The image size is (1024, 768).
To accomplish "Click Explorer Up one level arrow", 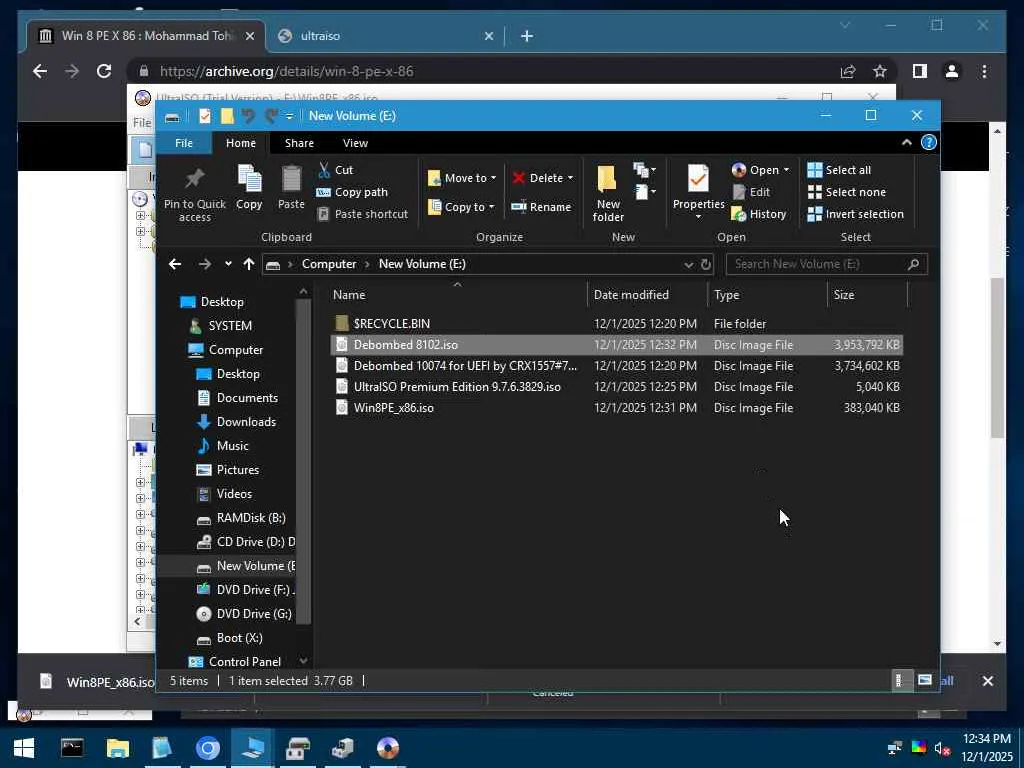I will click(248, 264).
